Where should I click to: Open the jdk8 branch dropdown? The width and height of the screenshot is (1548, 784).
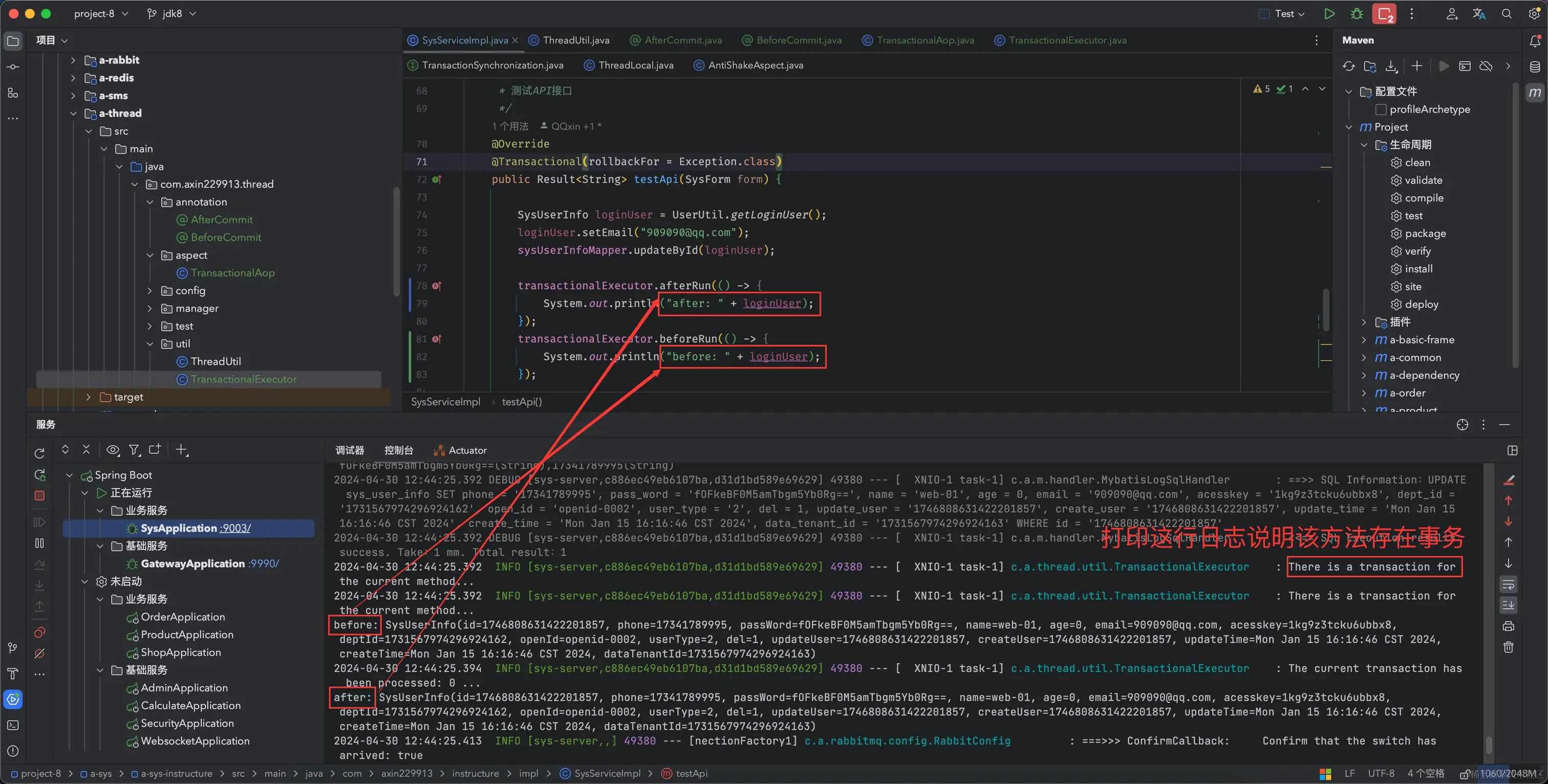[172, 13]
